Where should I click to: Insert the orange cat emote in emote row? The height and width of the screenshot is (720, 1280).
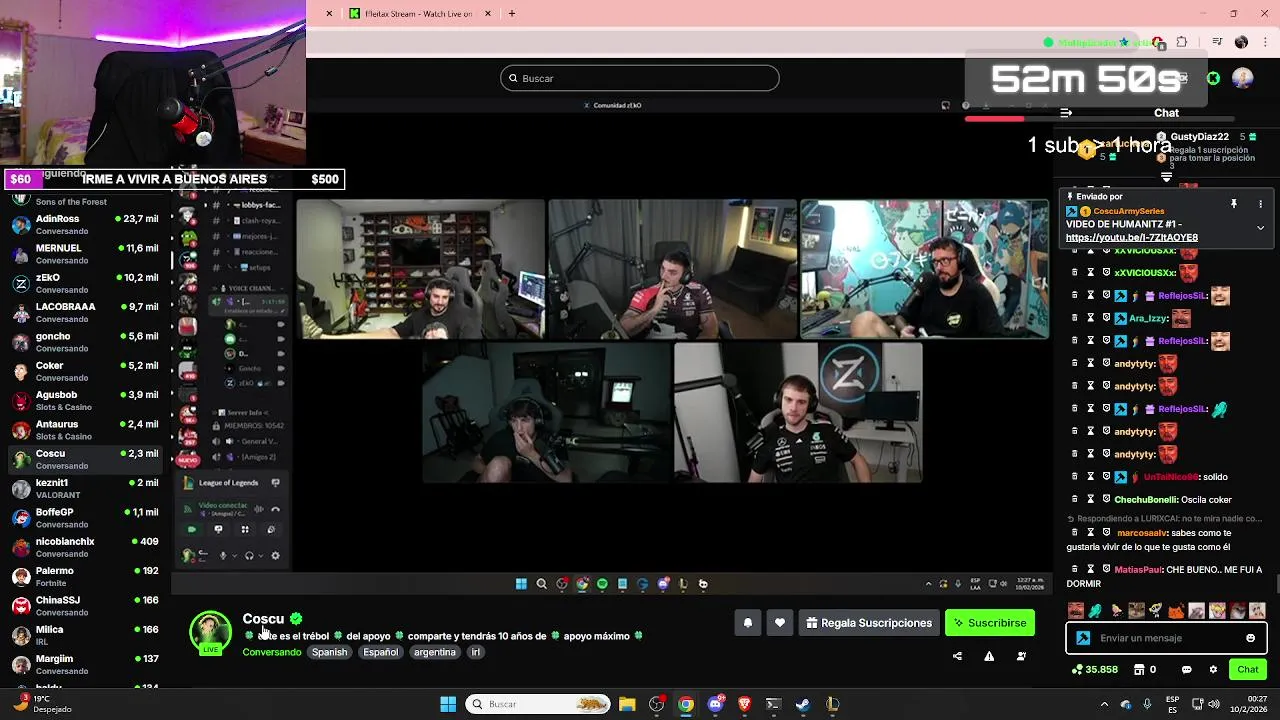[x=1176, y=610]
